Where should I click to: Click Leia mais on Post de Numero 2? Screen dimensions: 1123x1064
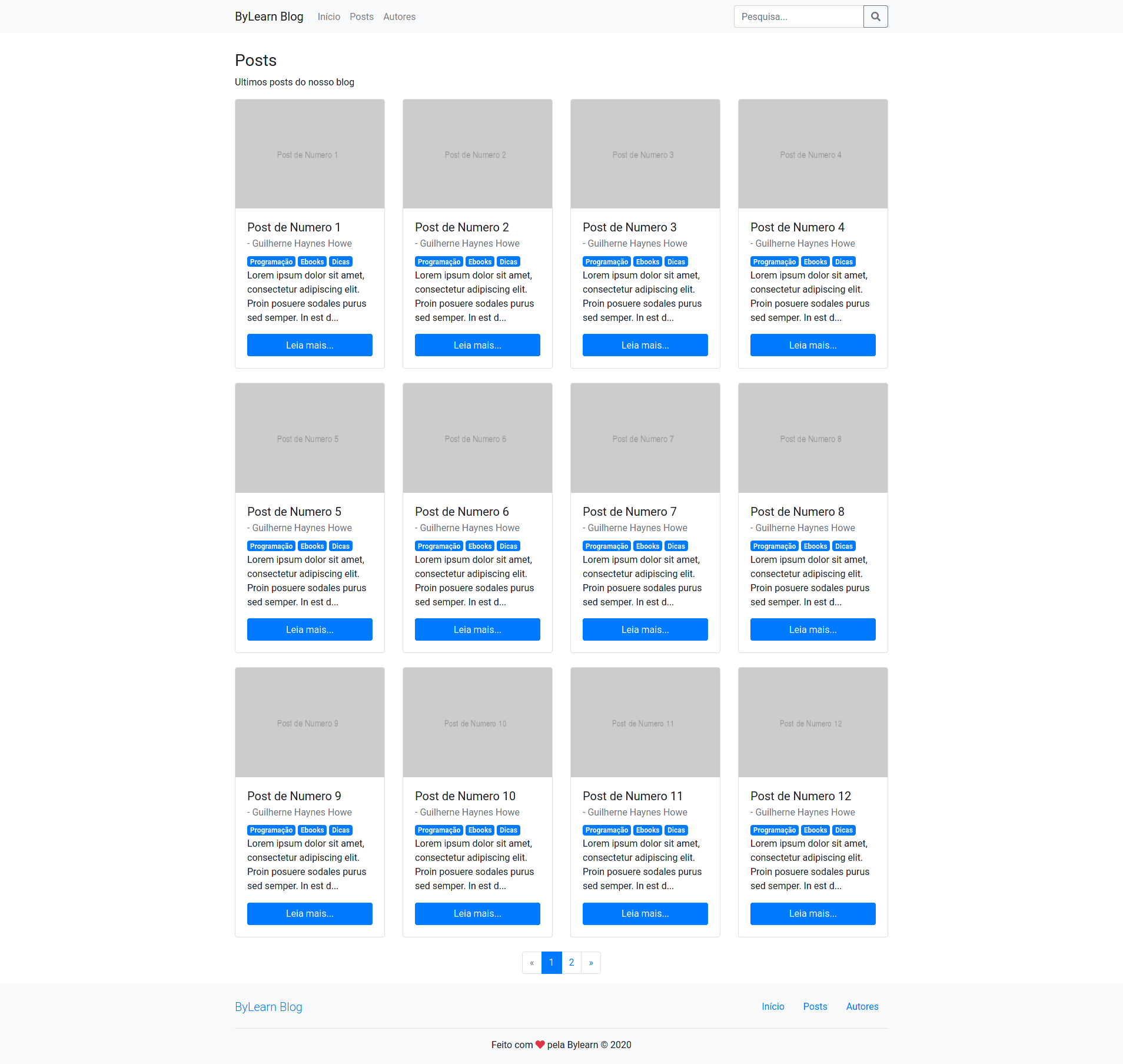[477, 345]
